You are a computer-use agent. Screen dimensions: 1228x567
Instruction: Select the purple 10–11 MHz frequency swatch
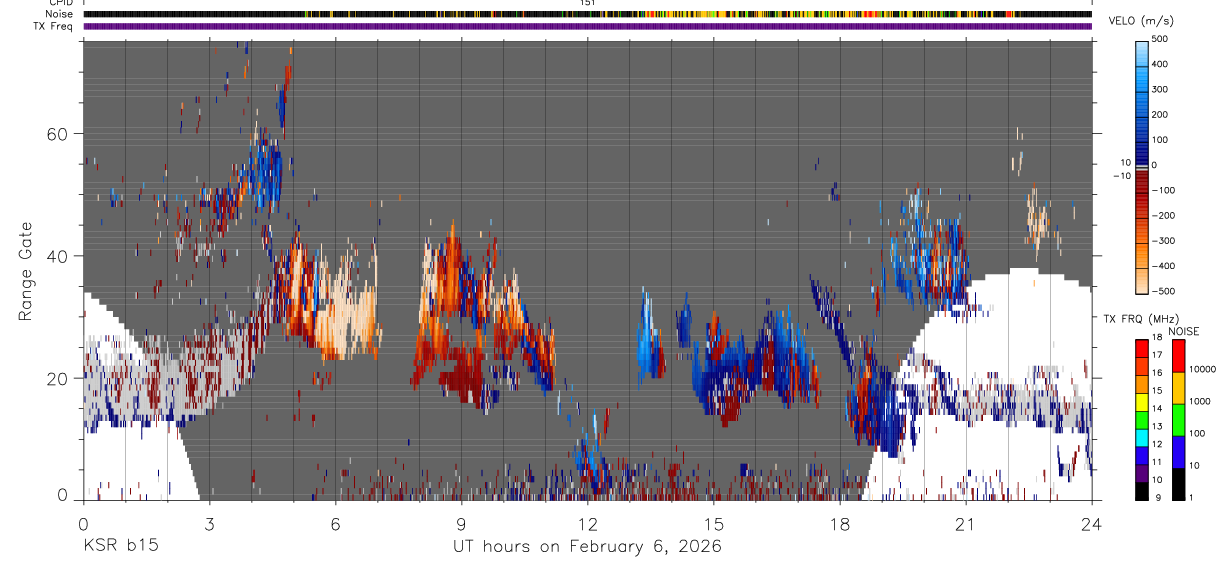click(1142, 472)
